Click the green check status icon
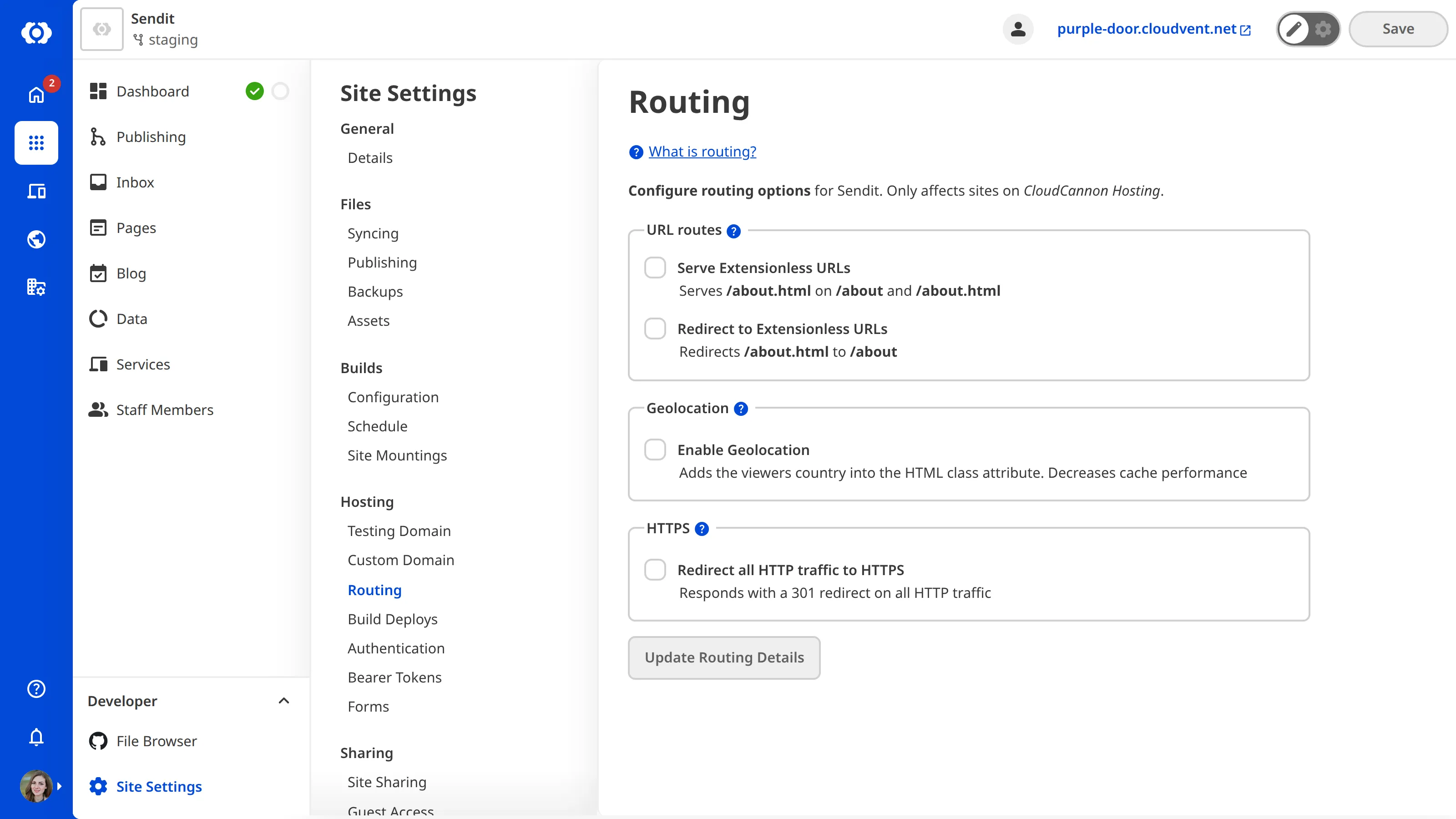Viewport: 1456px width, 819px height. pos(255,91)
